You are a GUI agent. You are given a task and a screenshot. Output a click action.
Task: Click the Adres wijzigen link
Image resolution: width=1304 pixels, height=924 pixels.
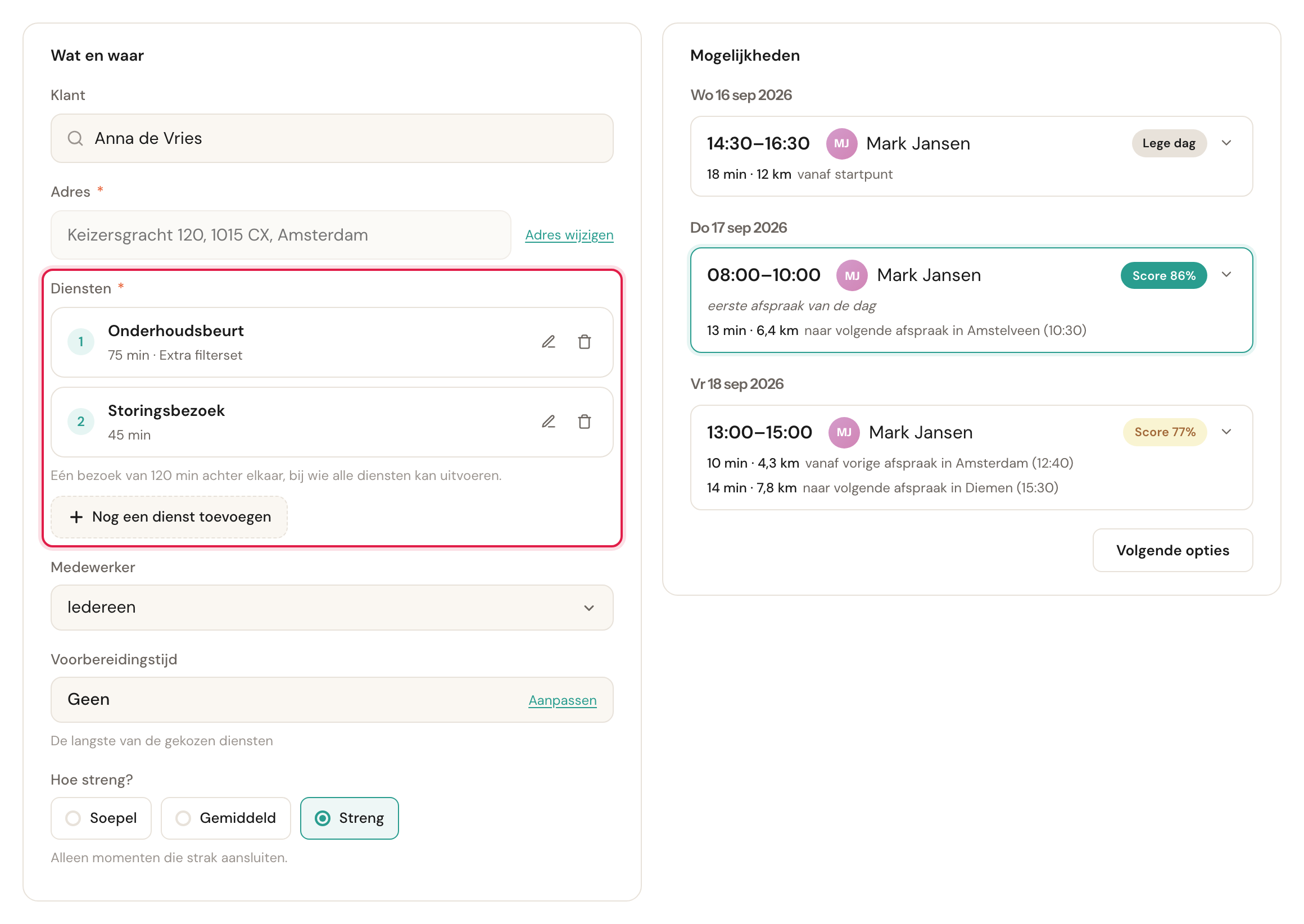[569, 235]
